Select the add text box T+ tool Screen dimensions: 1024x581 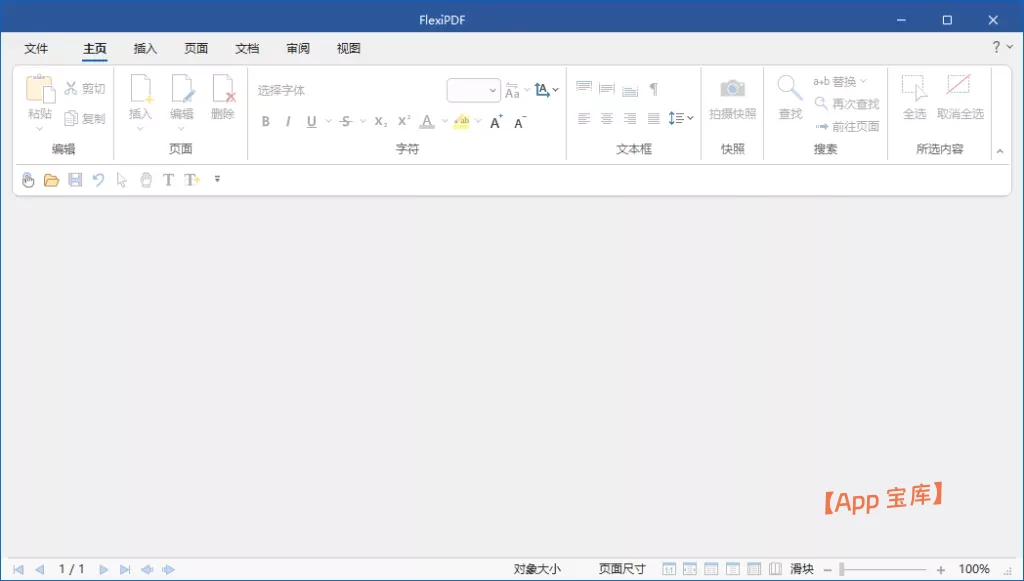(192, 180)
